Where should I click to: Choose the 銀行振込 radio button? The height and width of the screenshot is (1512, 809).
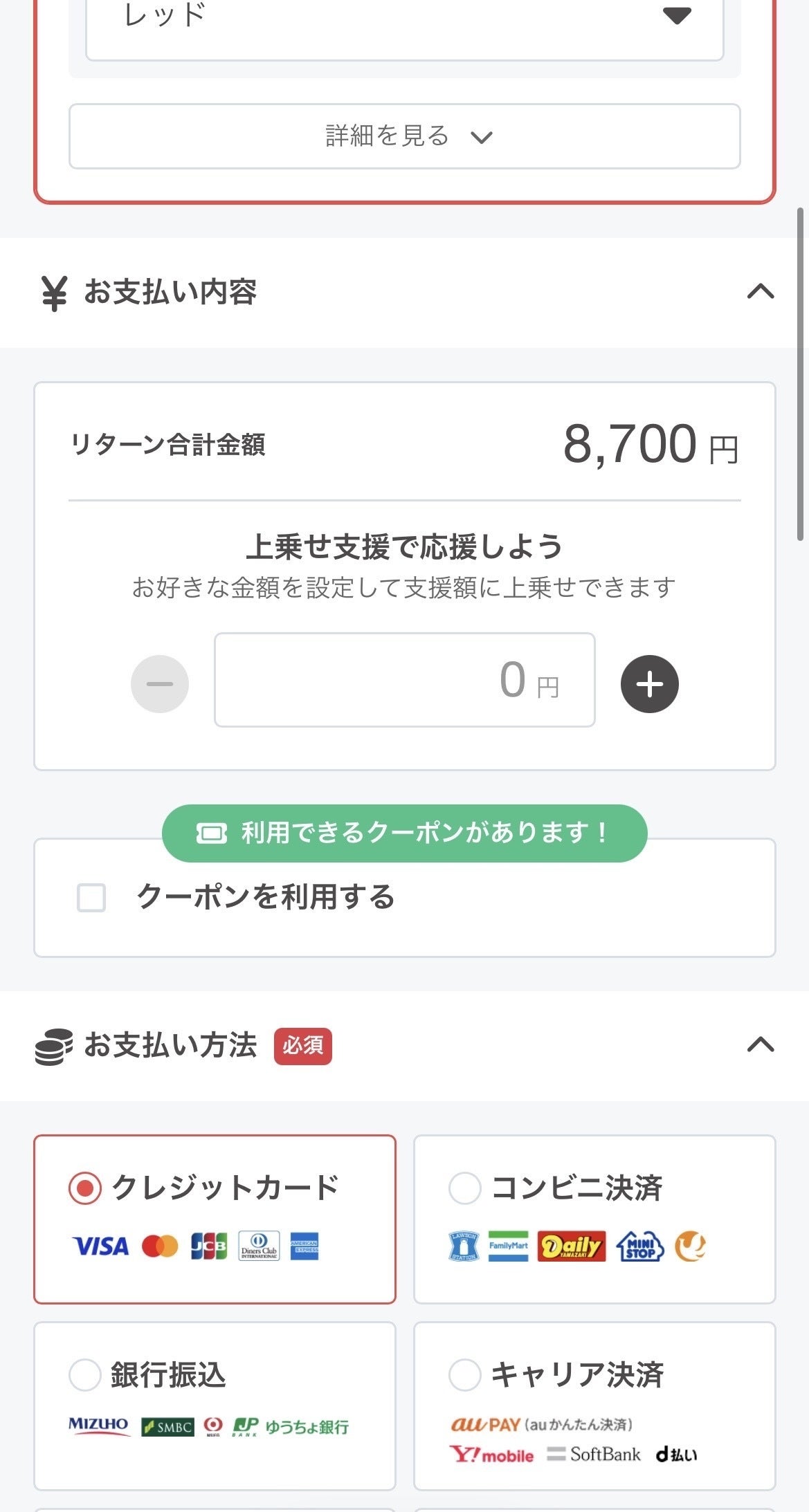point(85,1375)
